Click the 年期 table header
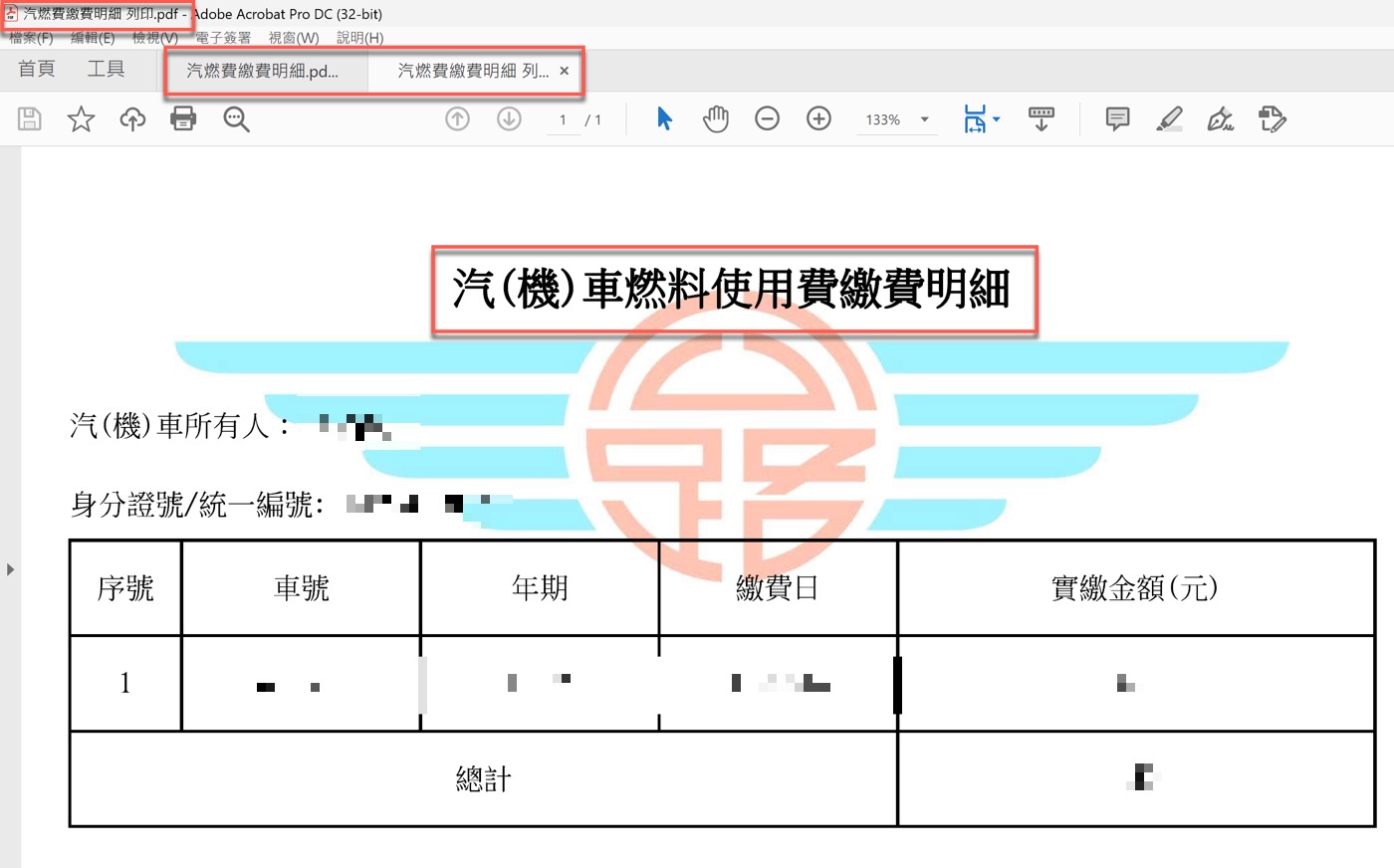Viewport: 1394px width, 868px height. 540,588
